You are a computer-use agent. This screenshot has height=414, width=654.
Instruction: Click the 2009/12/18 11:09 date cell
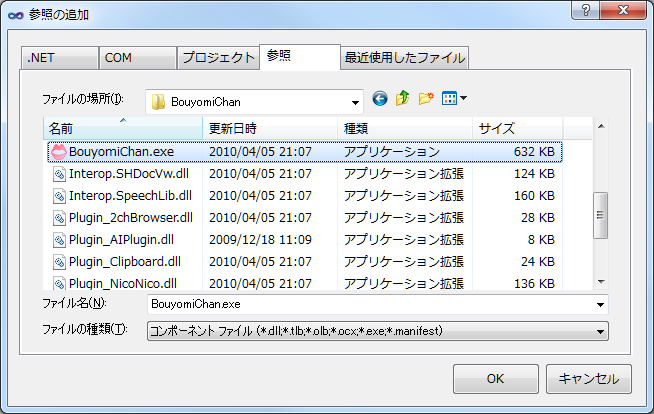(260, 240)
